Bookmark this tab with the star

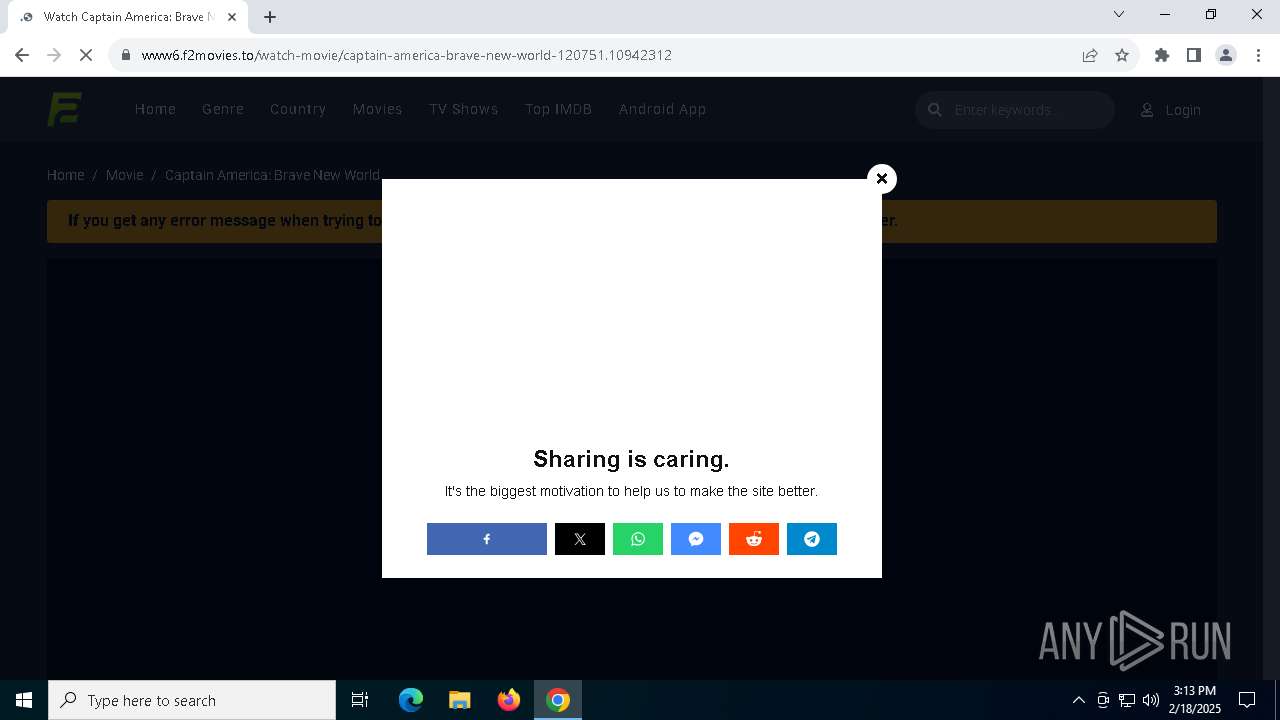1122,55
